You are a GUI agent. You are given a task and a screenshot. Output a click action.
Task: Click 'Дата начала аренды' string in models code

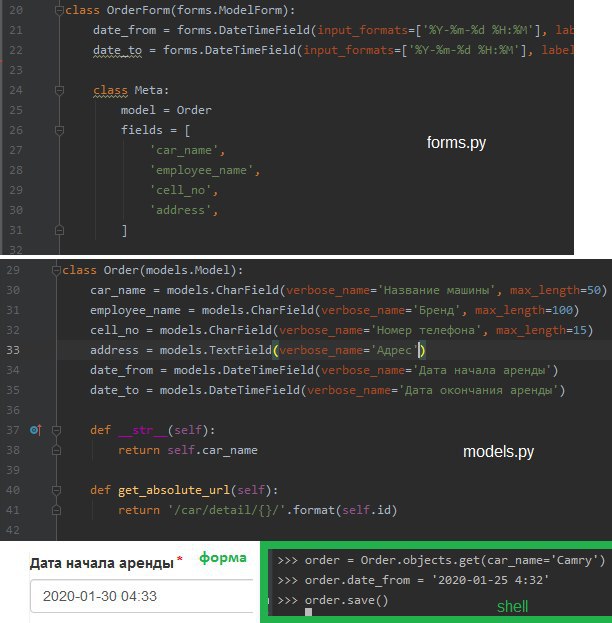coord(482,370)
